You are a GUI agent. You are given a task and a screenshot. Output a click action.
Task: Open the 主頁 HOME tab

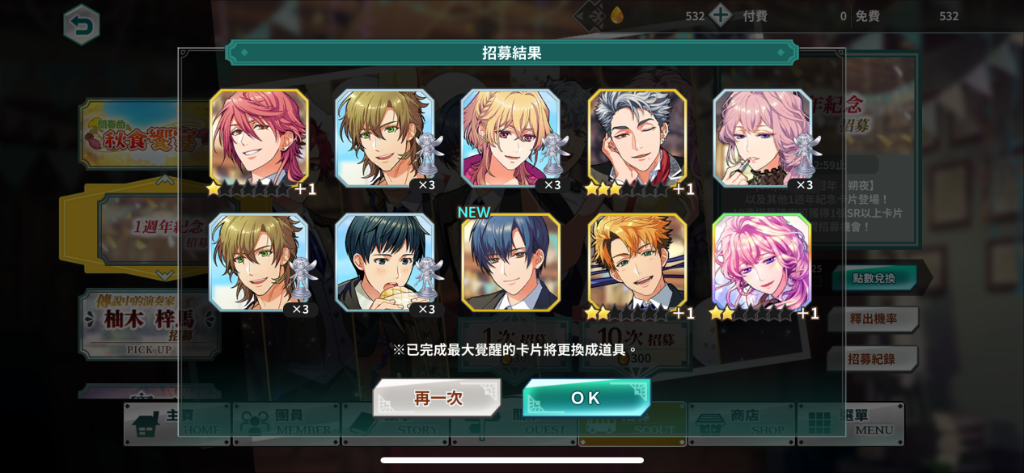click(178, 423)
